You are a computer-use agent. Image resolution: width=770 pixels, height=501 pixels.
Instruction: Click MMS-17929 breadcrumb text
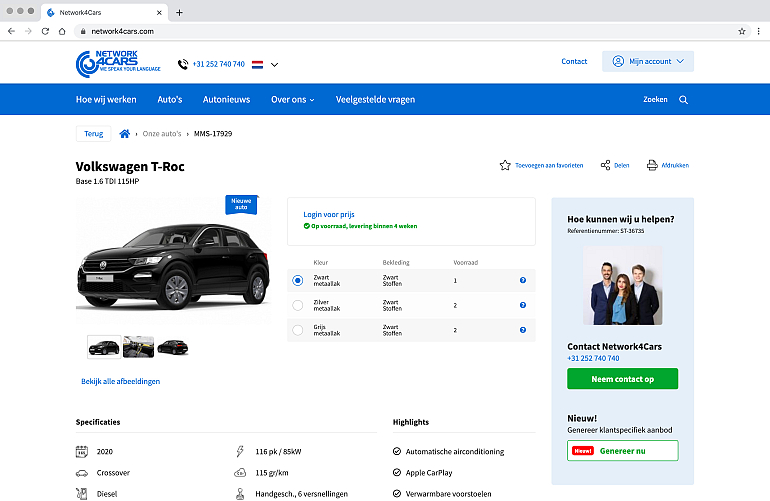click(213, 134)
